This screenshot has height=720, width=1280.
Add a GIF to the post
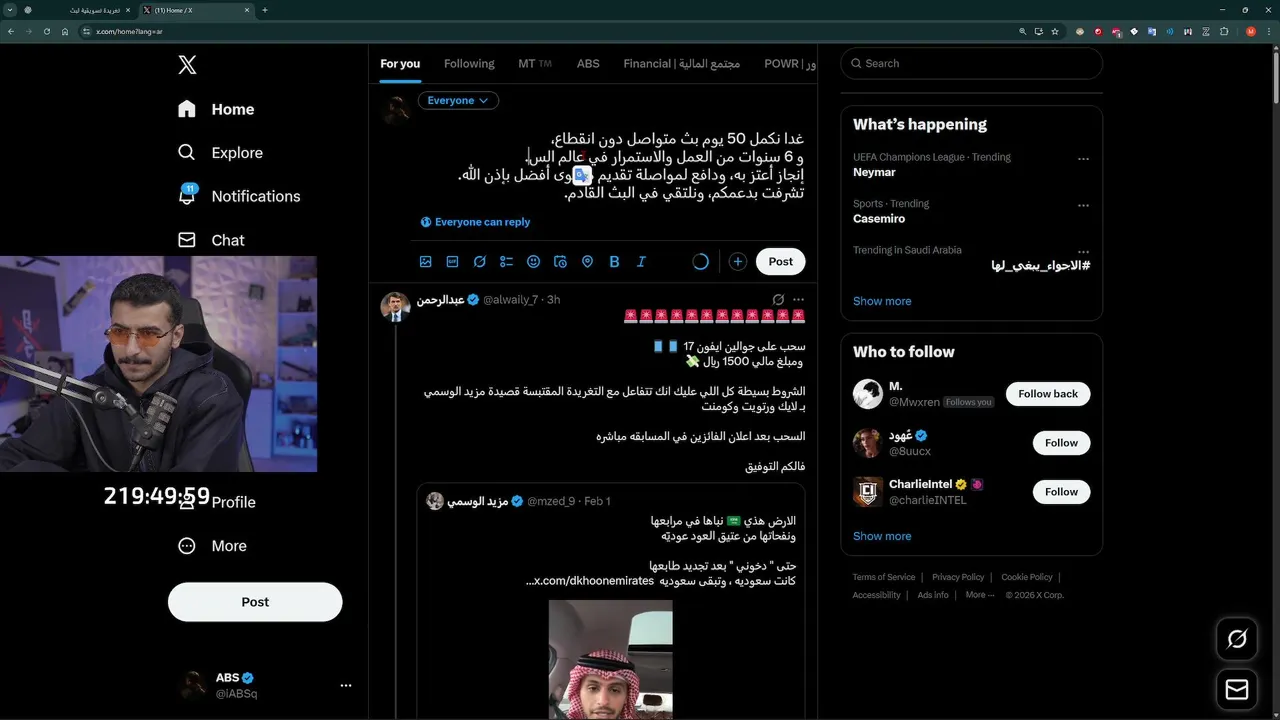453,262
